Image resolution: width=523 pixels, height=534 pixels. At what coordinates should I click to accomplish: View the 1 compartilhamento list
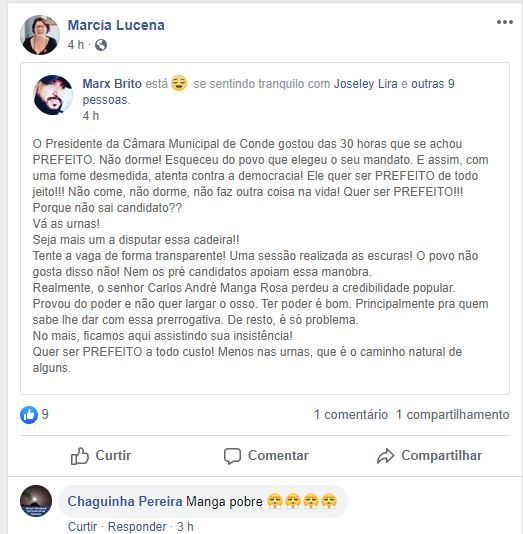pyautogui.click(x=453, y=415)
